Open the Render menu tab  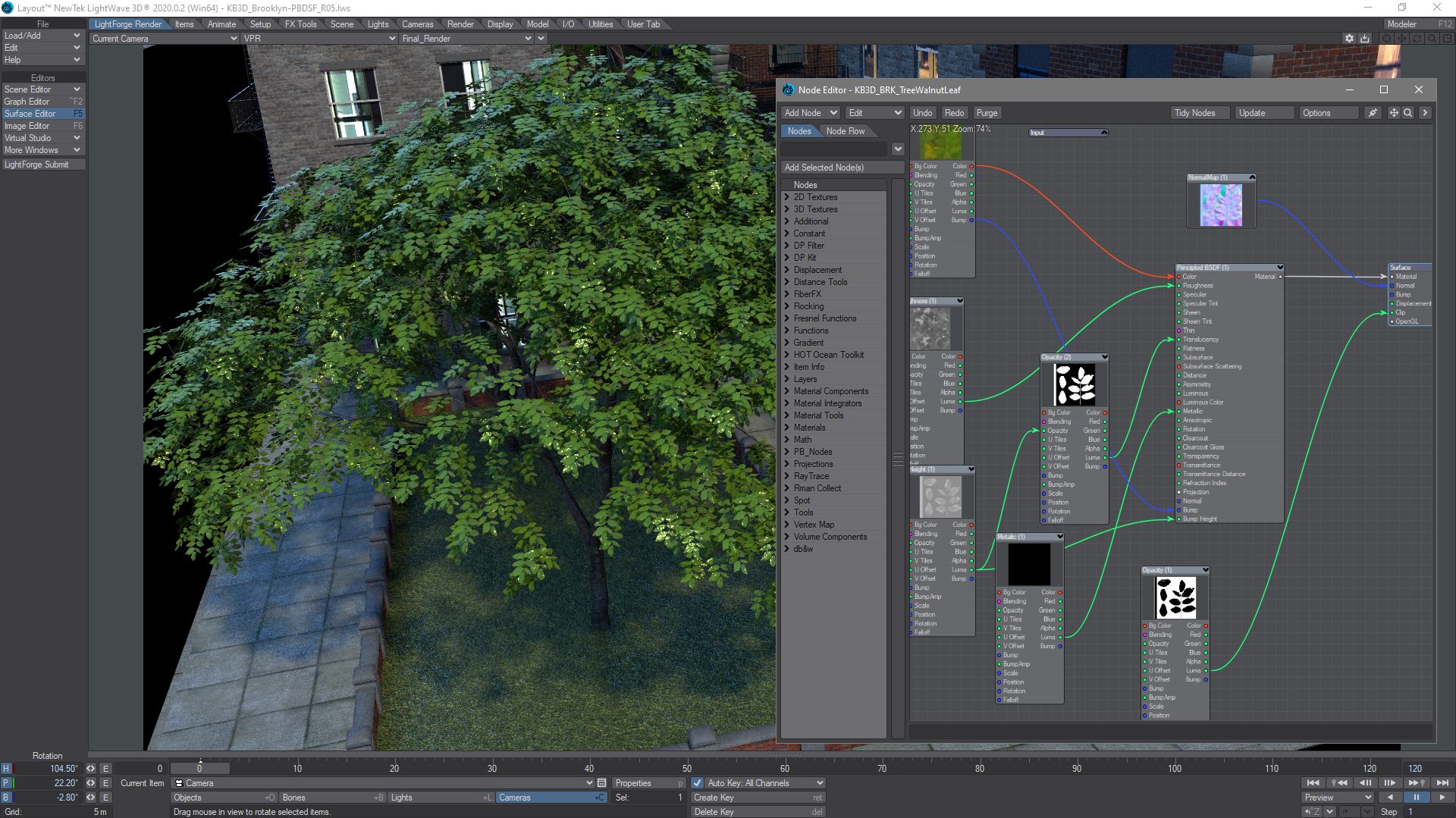(x=460, y=24)
